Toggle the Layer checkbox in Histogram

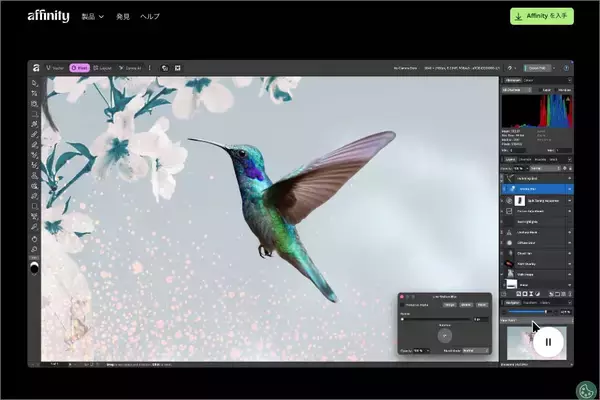coord(540,90)
